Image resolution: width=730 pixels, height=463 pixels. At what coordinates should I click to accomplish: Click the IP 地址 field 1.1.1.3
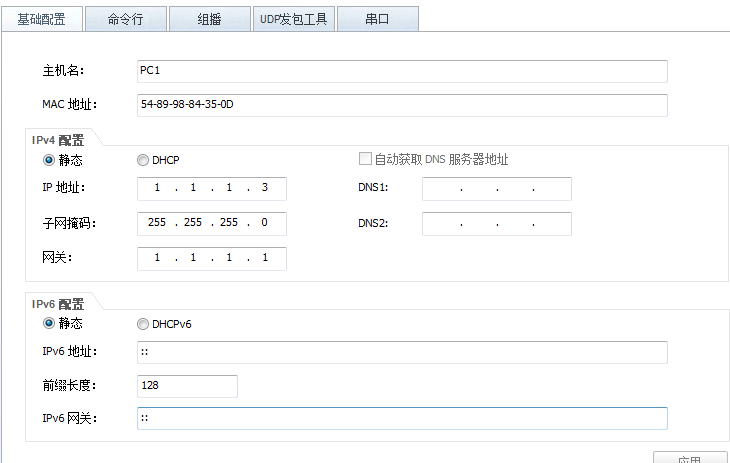tap(212, 189)
